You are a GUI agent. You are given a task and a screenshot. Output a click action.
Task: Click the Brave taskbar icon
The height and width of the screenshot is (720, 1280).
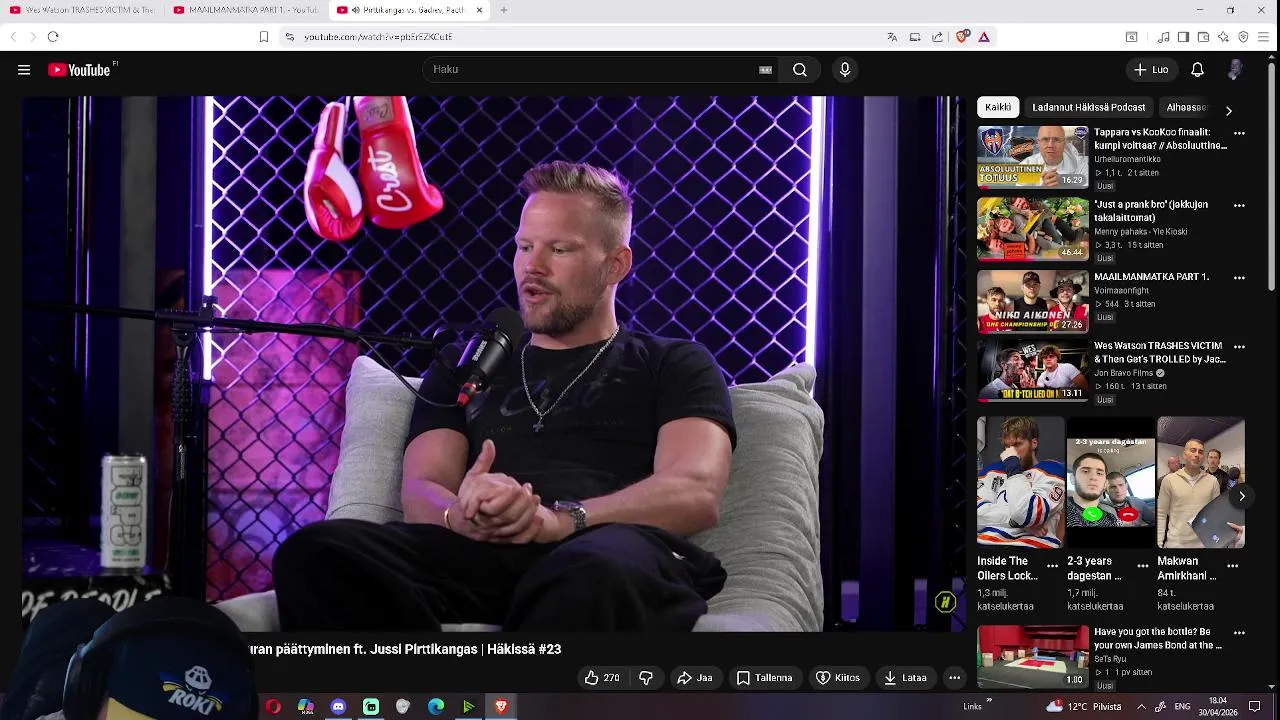point(501,707)
